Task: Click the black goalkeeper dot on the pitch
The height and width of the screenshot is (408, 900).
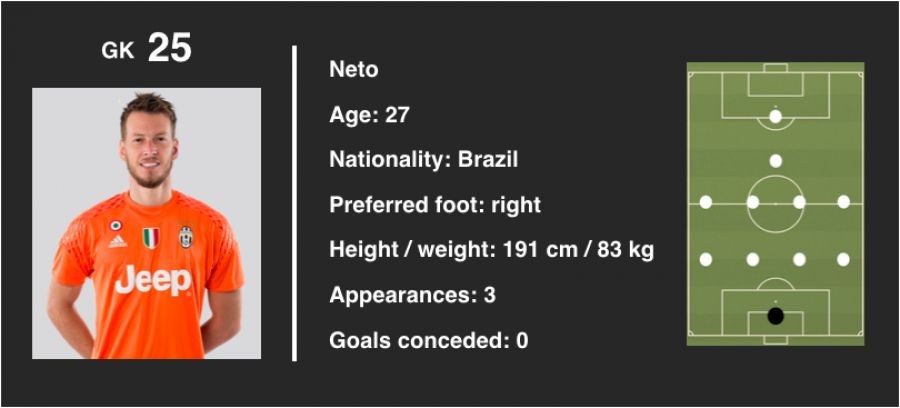Action: point(775,316)
